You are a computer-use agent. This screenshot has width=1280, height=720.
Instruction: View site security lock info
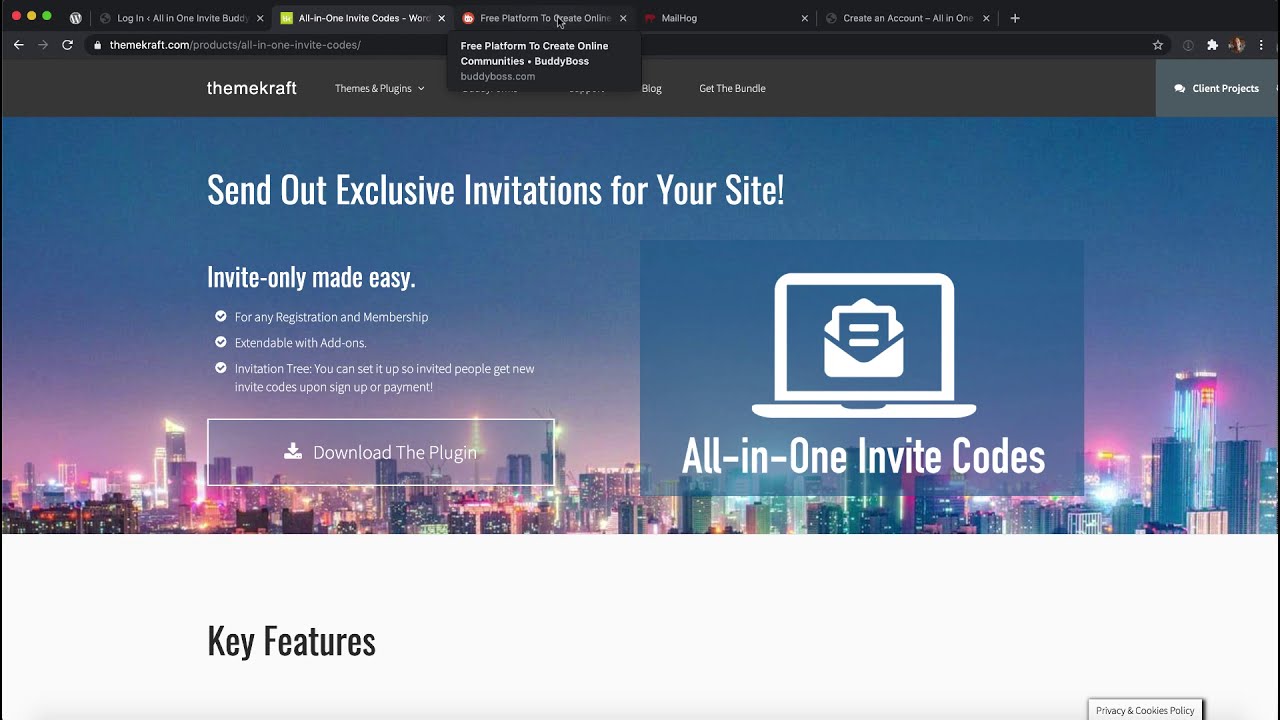coord(97,45)
